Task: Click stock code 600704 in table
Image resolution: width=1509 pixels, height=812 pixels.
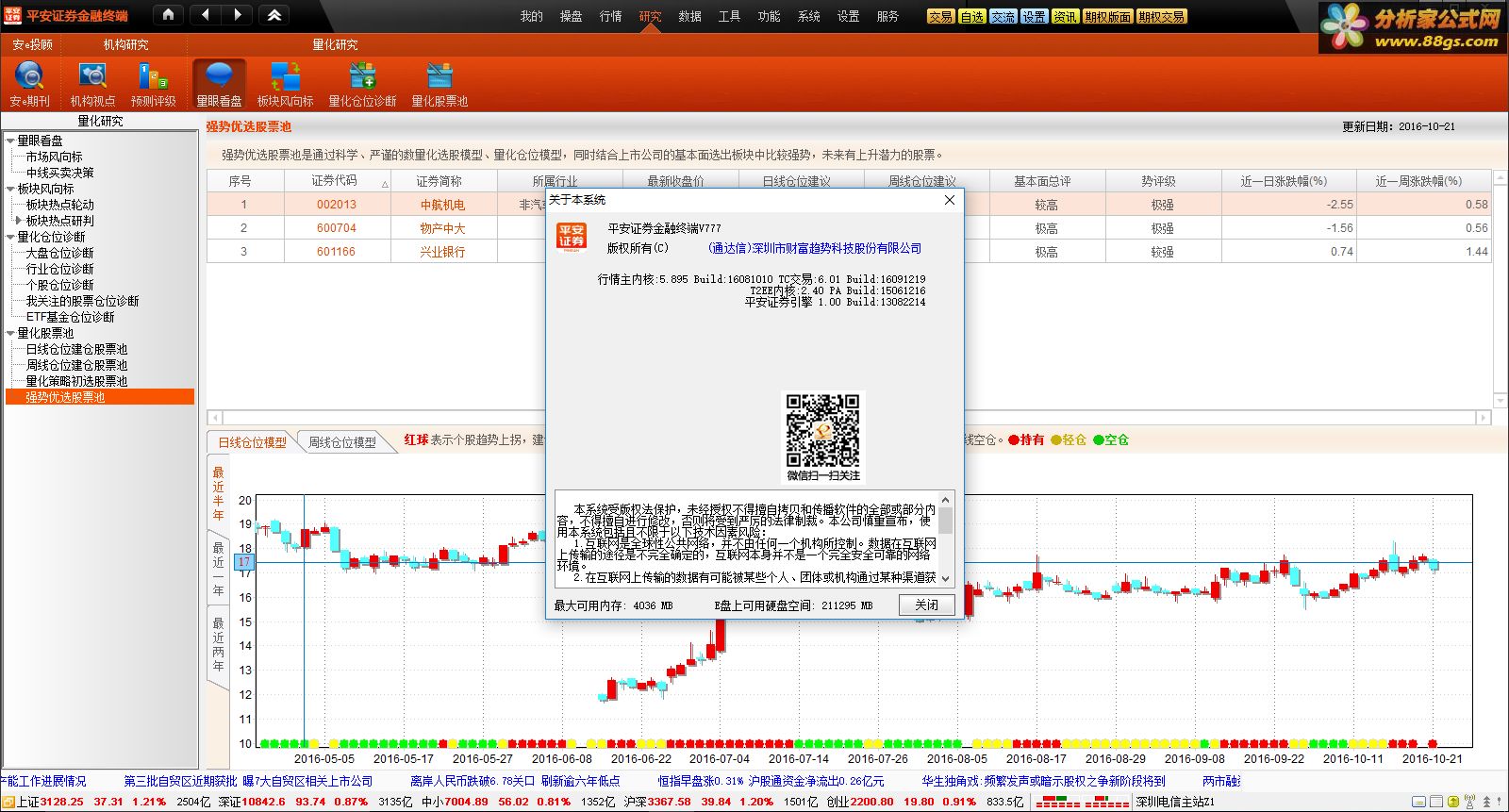Action: click(337, 228)
